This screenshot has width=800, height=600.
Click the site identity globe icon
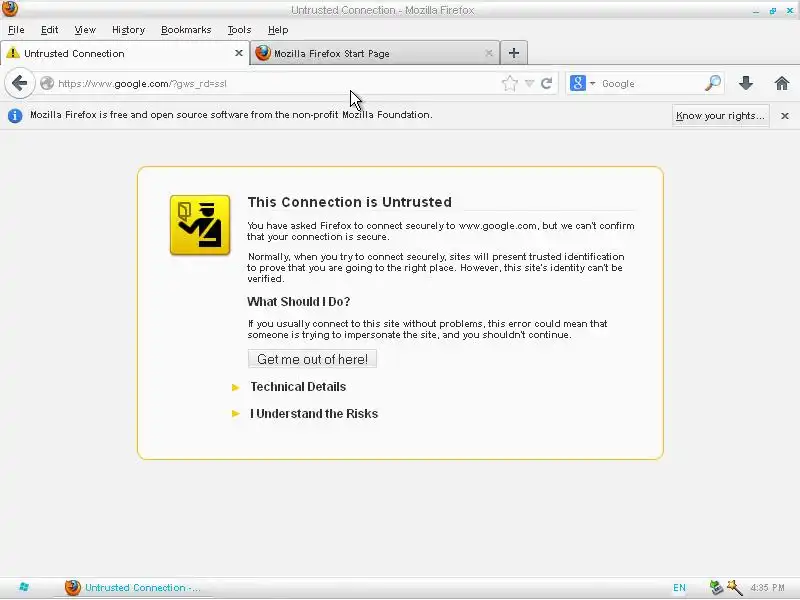tap(47, 83)
